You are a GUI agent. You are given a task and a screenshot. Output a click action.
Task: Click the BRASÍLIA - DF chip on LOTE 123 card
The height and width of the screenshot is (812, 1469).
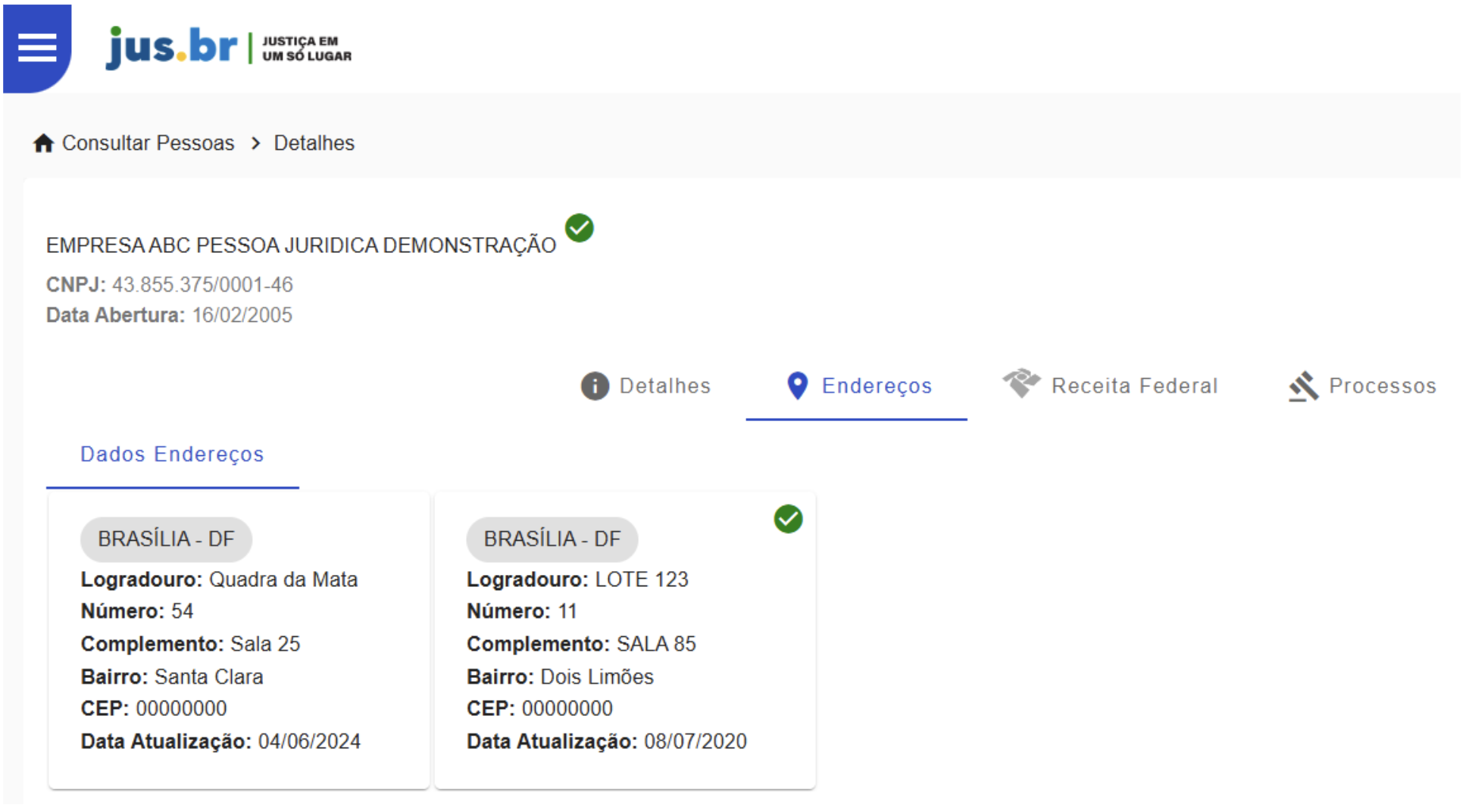552,539
